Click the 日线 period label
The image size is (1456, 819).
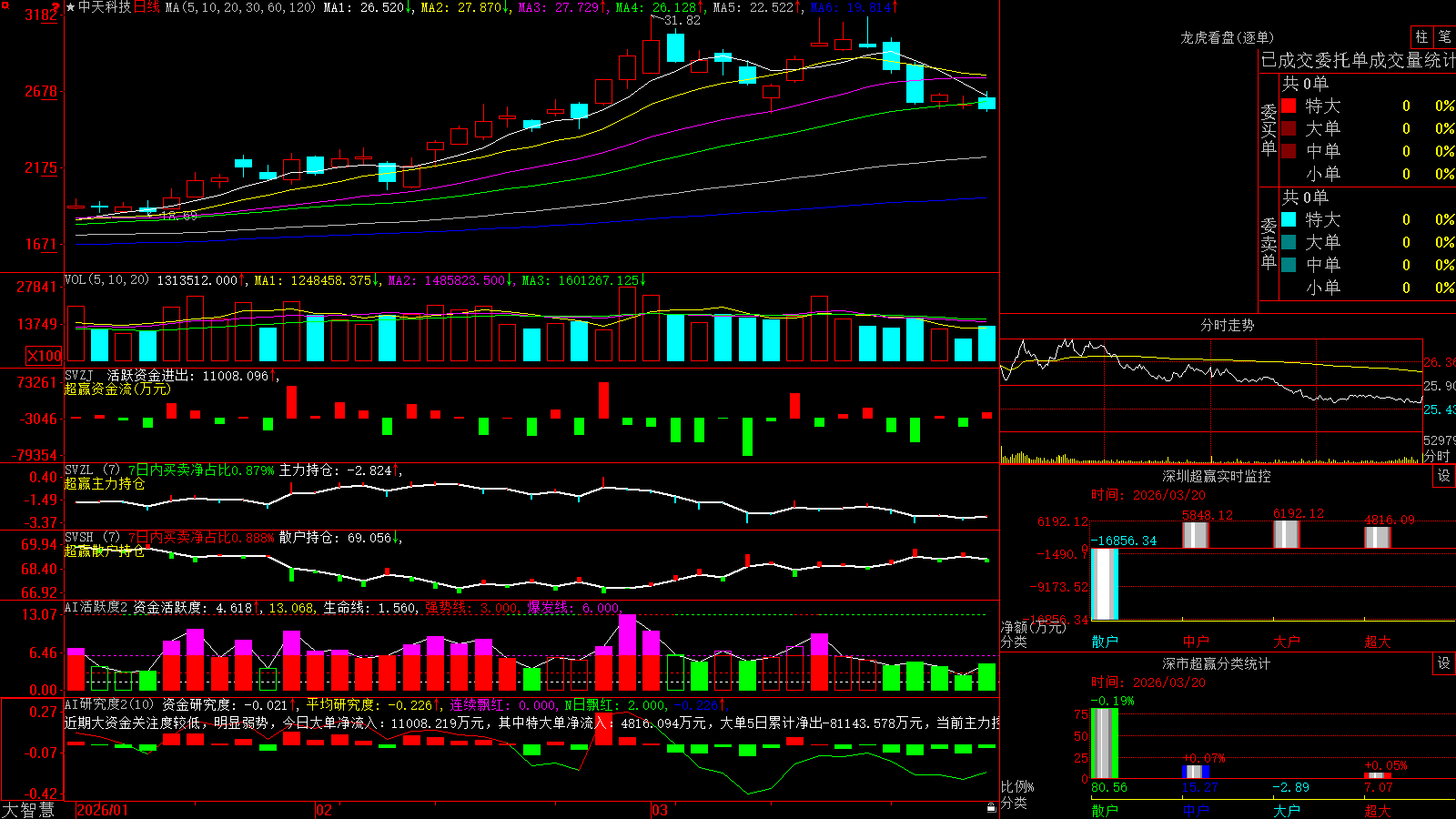point(147,7)
